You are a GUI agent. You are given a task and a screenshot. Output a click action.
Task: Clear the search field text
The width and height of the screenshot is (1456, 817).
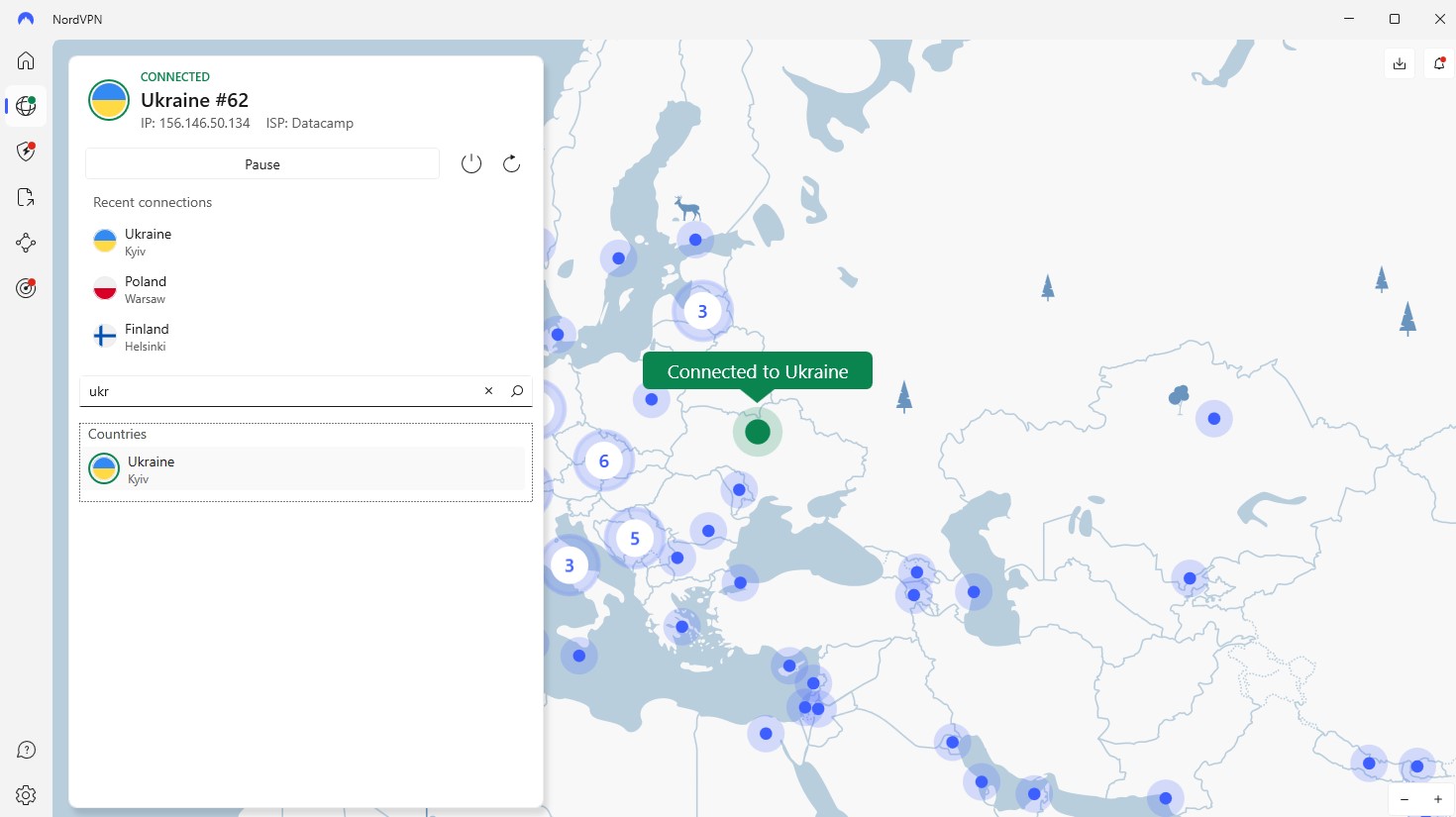click(488, 391)
